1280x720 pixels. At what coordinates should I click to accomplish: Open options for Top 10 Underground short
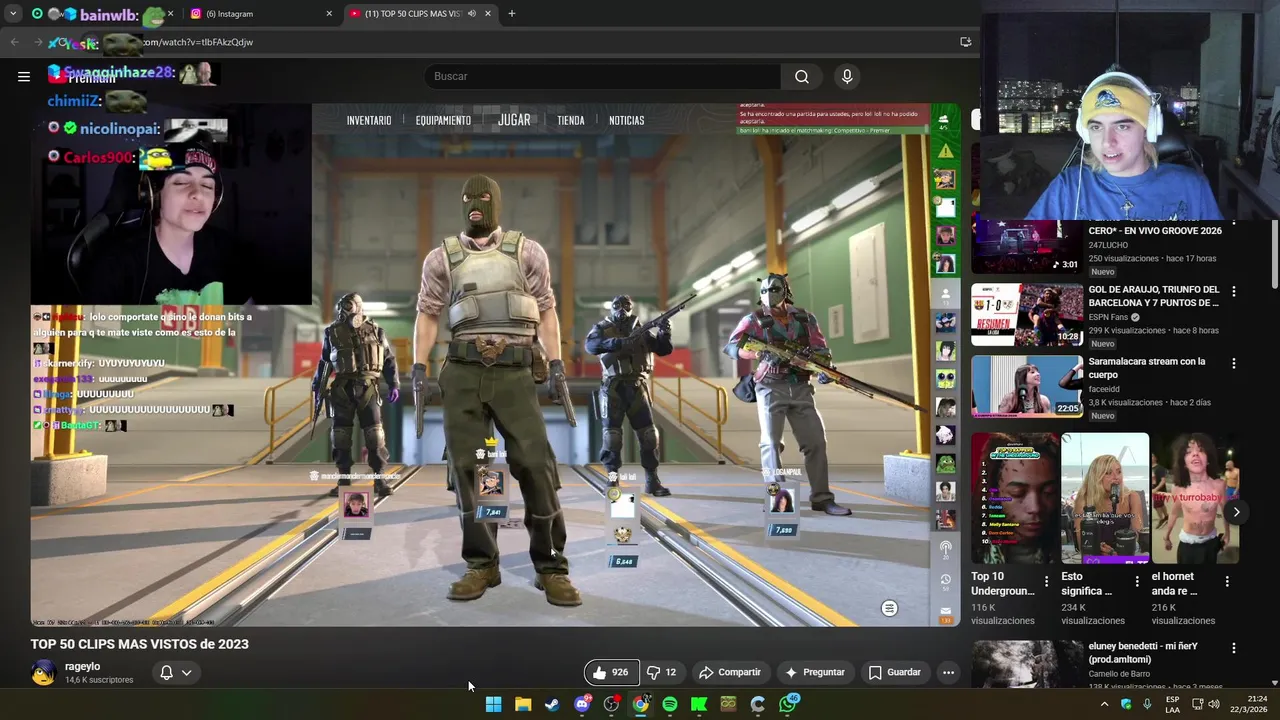point(1046,581)
